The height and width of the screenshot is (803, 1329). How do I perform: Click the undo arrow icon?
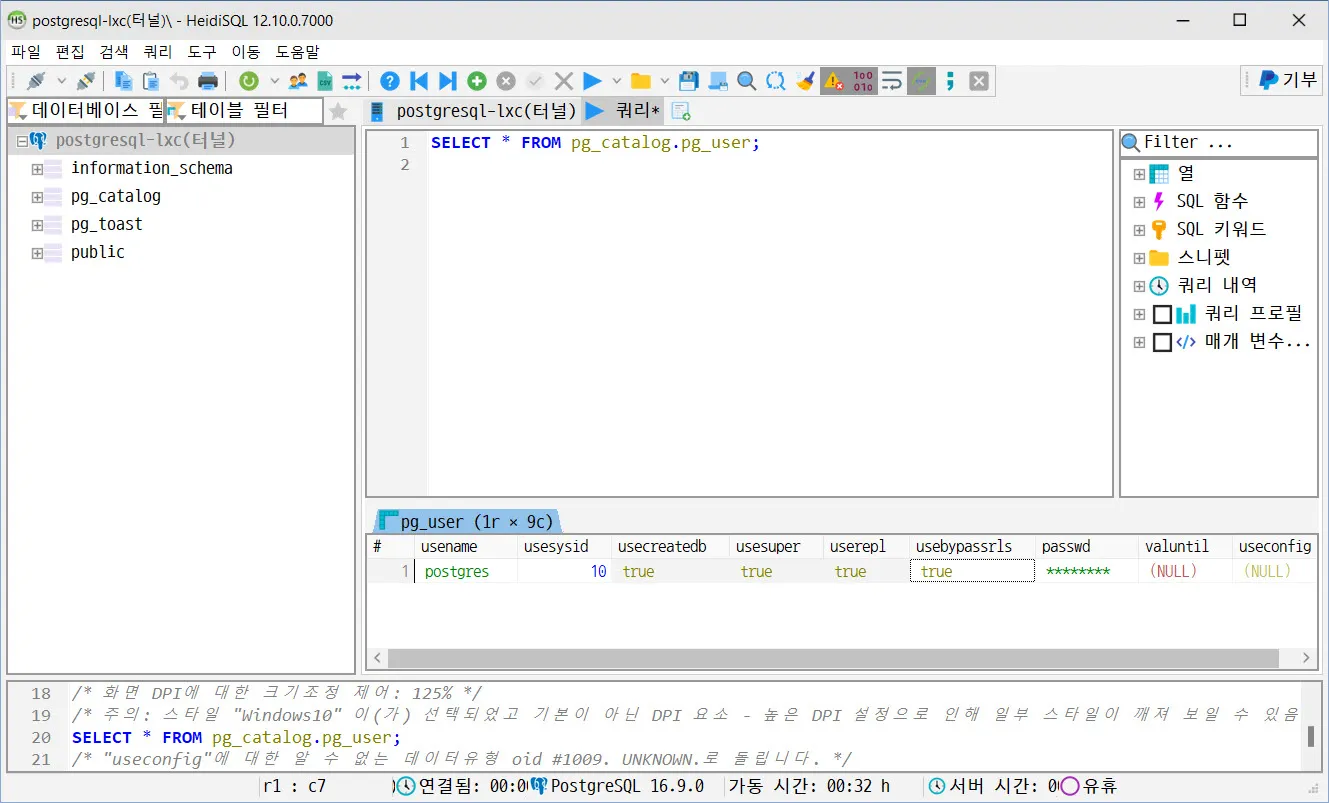pos(180,81)
